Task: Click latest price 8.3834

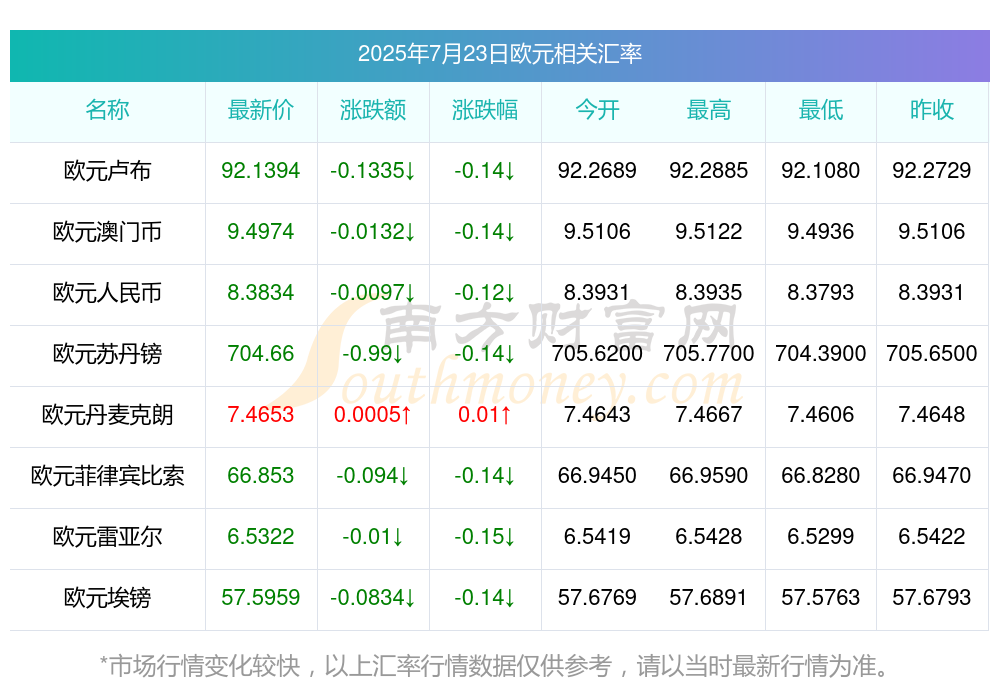Action: (260, 293)
